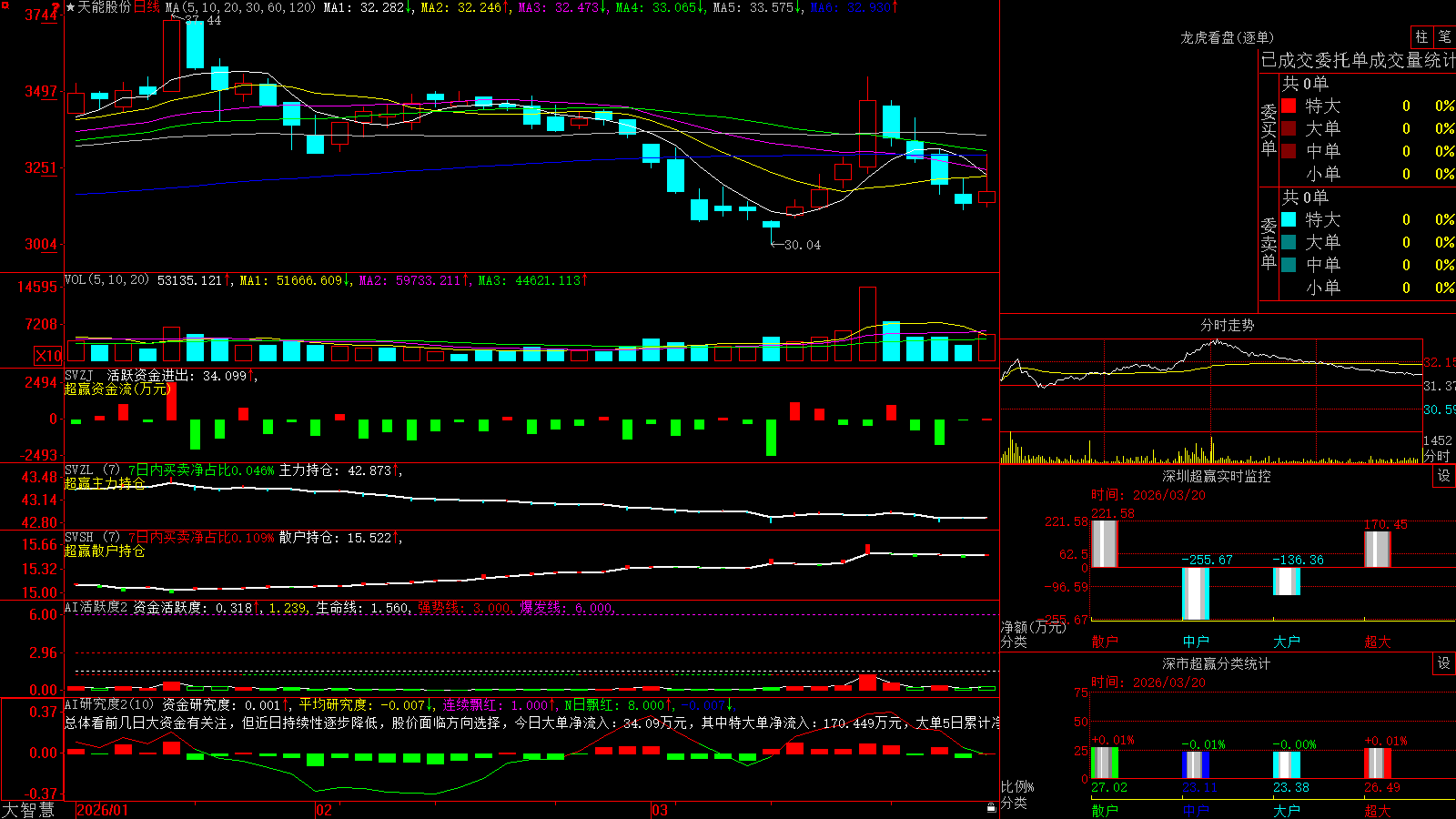Click the 大智慧 logo in bottom-left corner
The image size is (1456, 819).
(28, 810)
